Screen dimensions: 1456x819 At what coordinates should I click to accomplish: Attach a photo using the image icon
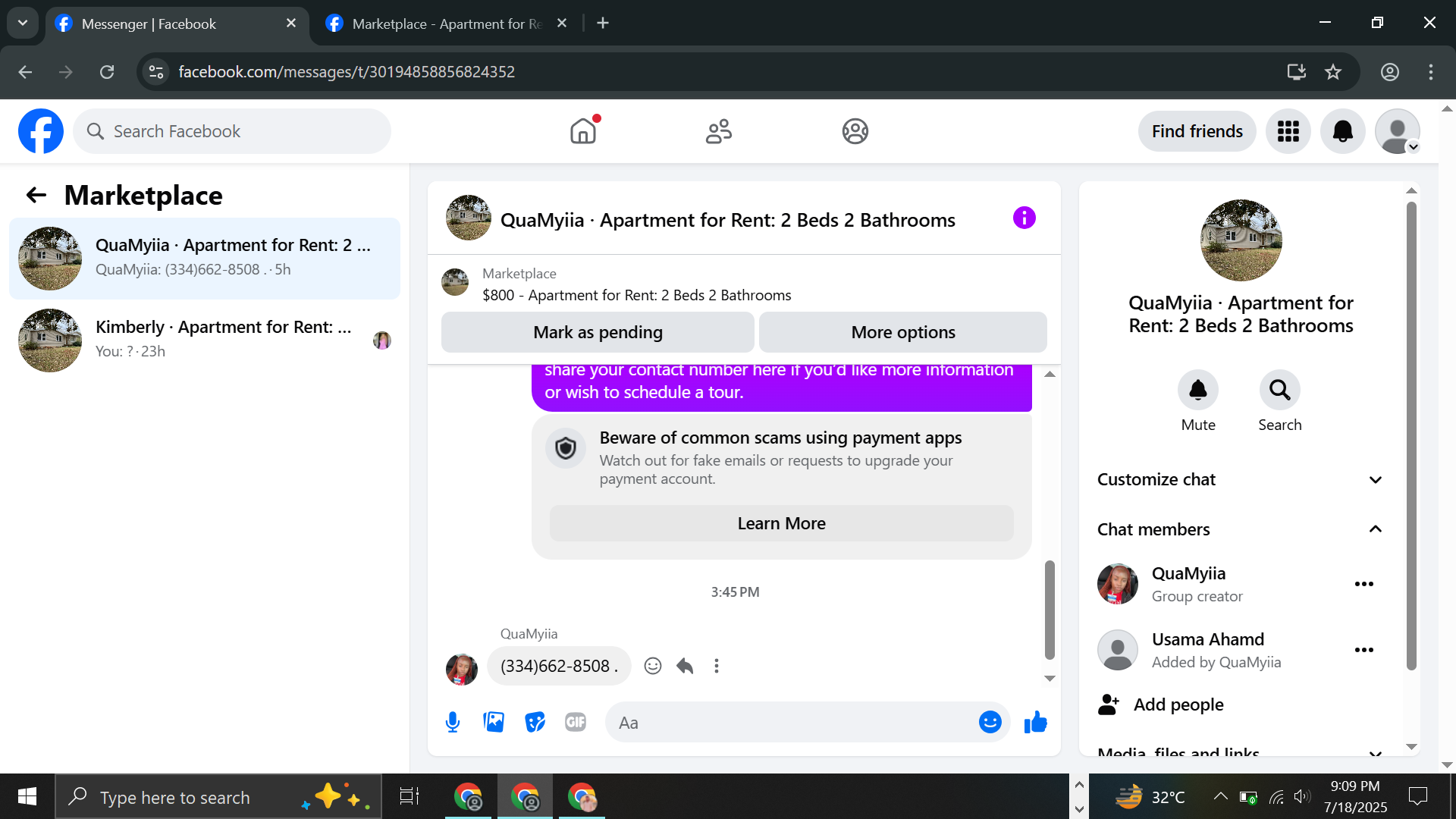click(x=494, y=723)
